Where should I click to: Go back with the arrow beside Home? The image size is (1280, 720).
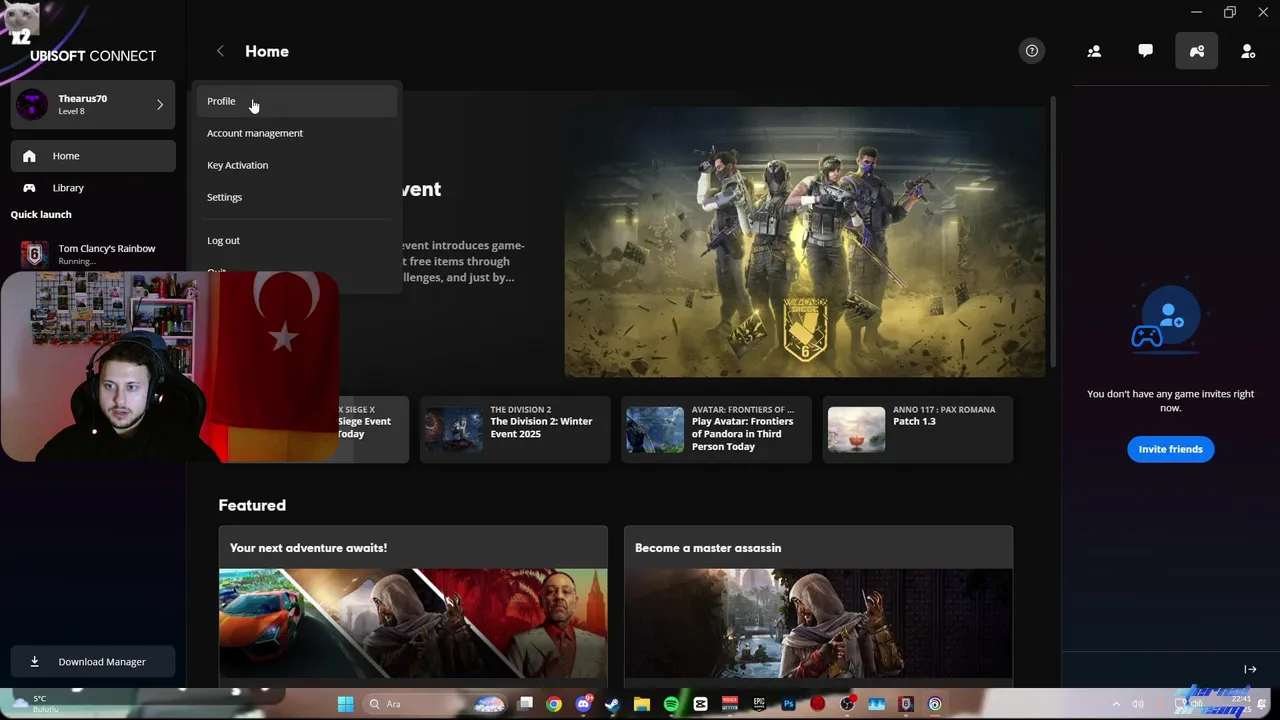tap(220, 51)
